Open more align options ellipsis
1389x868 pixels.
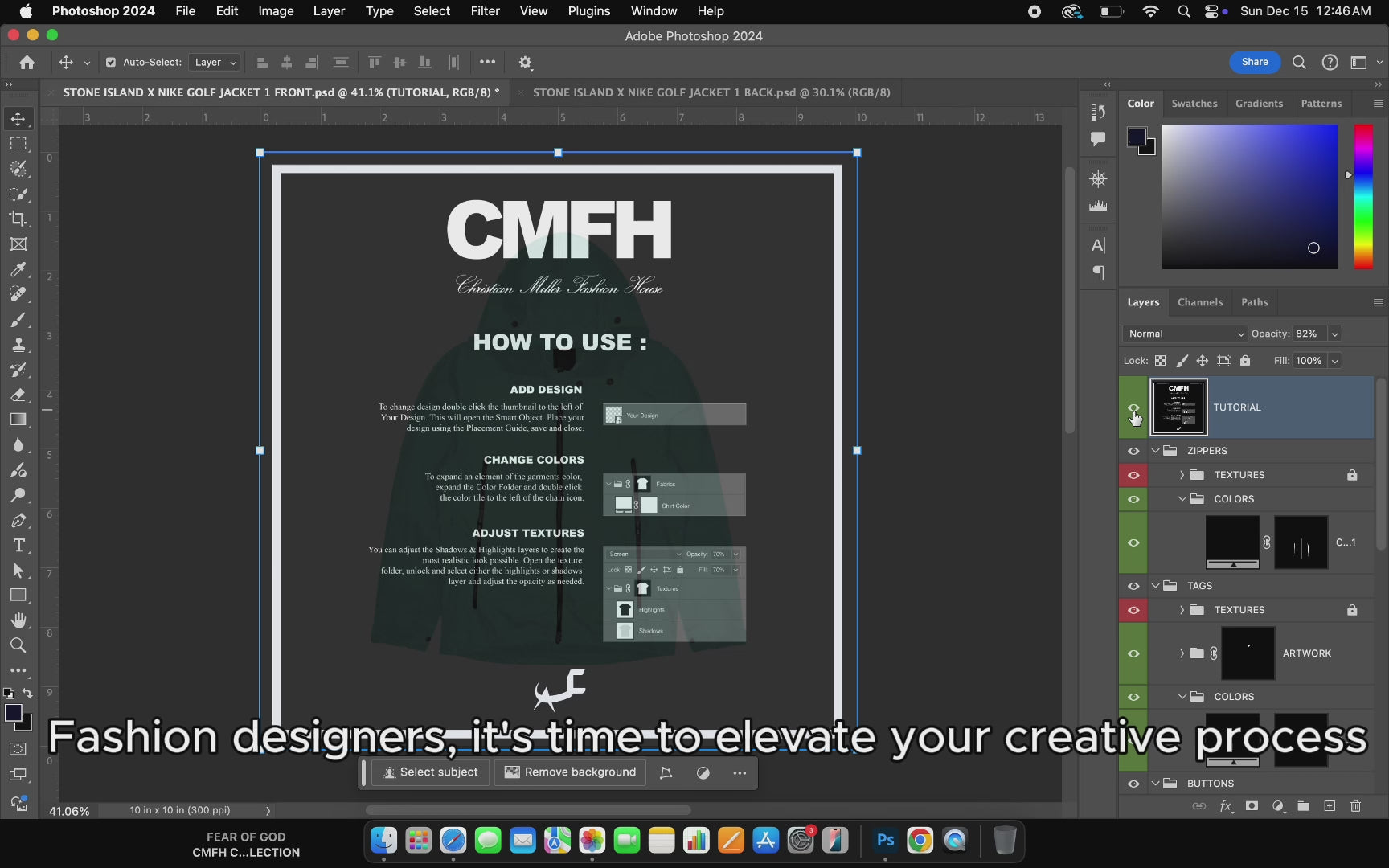click(x=487, y=62)
